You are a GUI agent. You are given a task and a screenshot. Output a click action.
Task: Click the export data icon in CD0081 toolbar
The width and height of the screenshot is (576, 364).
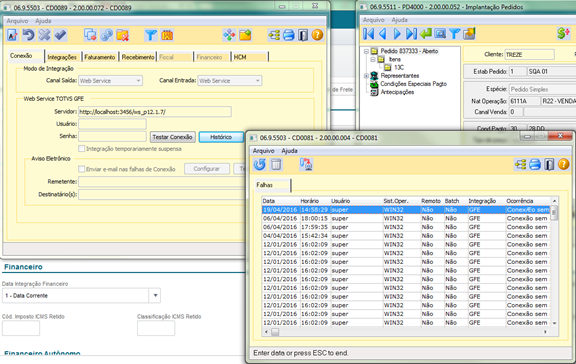[x=306, y=165]
